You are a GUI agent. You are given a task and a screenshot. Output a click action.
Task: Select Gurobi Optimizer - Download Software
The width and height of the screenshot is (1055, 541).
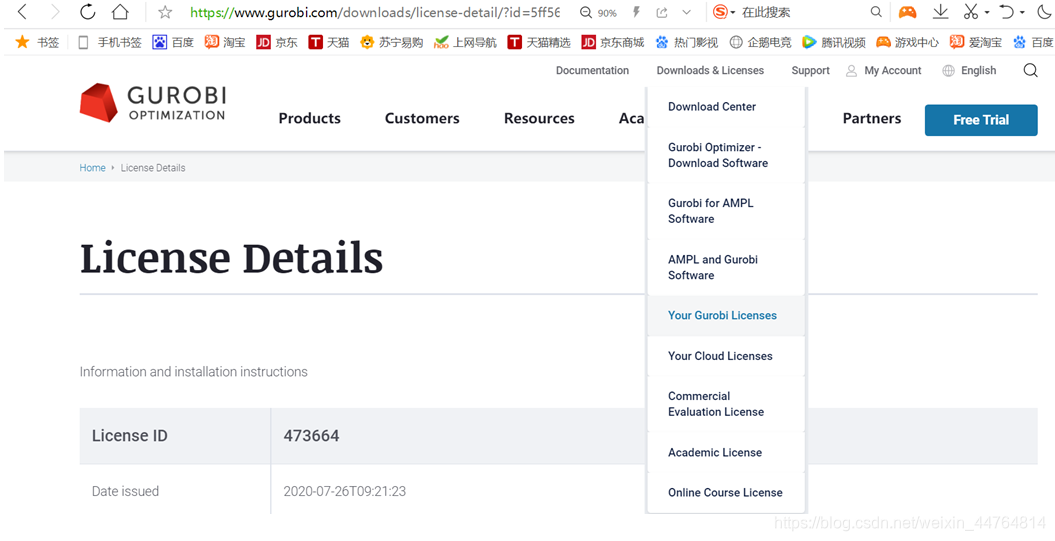click(x=726, y=155)
